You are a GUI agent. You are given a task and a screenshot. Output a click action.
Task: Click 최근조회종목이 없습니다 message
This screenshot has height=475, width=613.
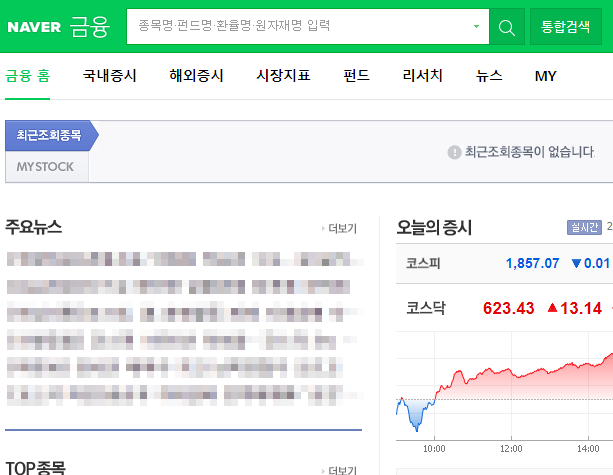[530, 152]
